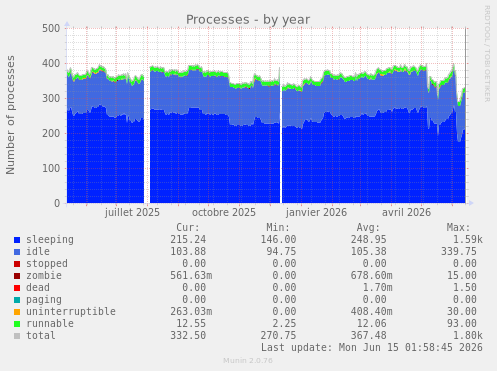
Task: Click idle average value 105.38
Action: tap(369, 252)
